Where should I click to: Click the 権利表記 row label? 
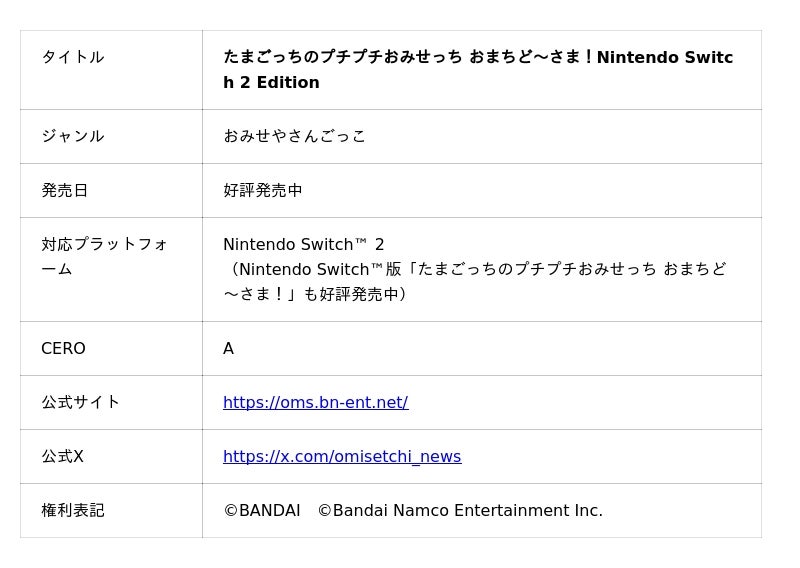73,511
